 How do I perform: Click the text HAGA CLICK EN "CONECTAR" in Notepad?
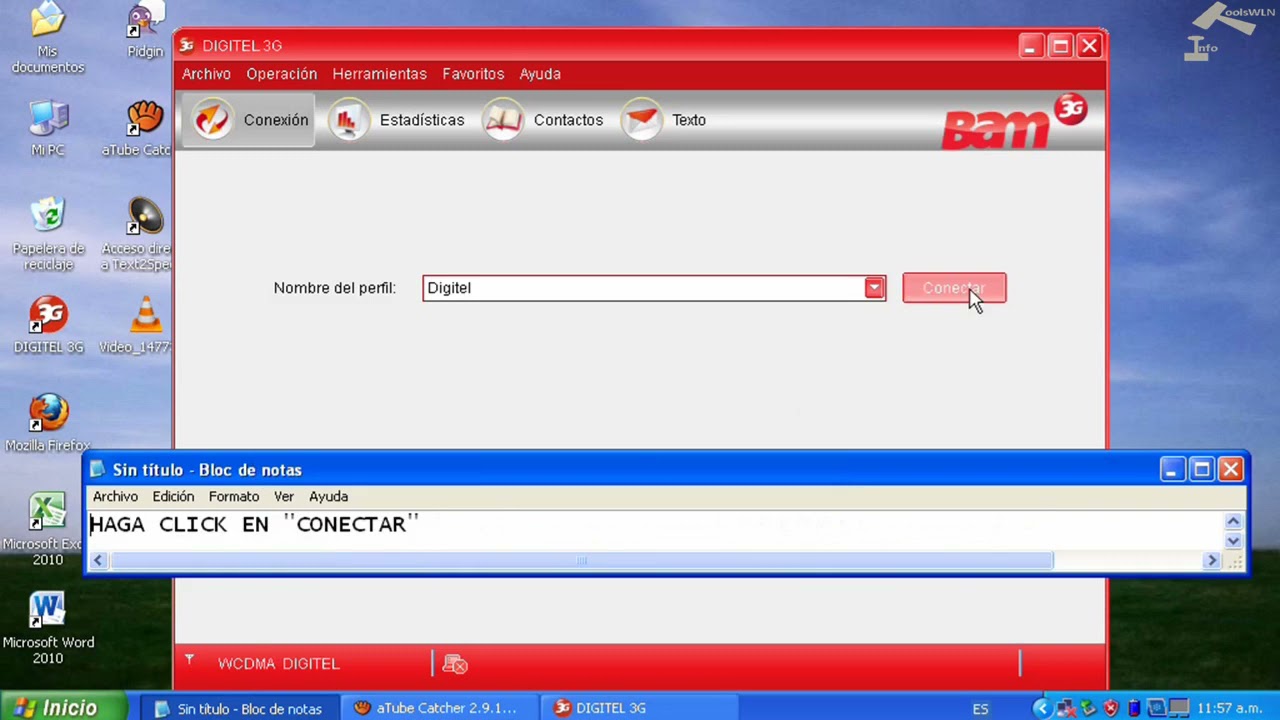coord(254,524)
